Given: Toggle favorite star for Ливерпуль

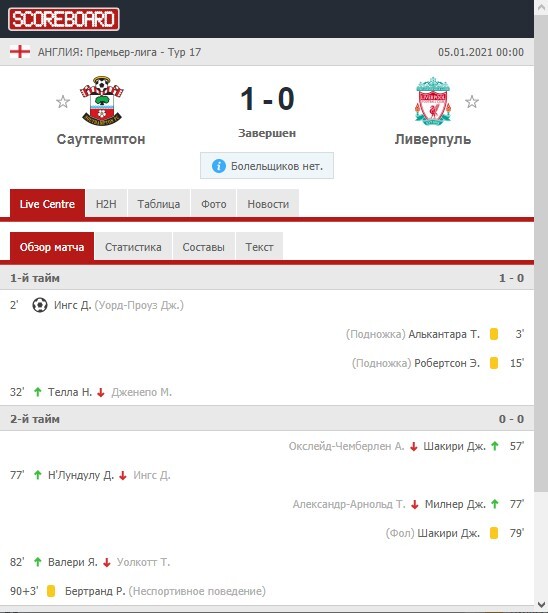Looking at the screenshot, I should 472,102.
